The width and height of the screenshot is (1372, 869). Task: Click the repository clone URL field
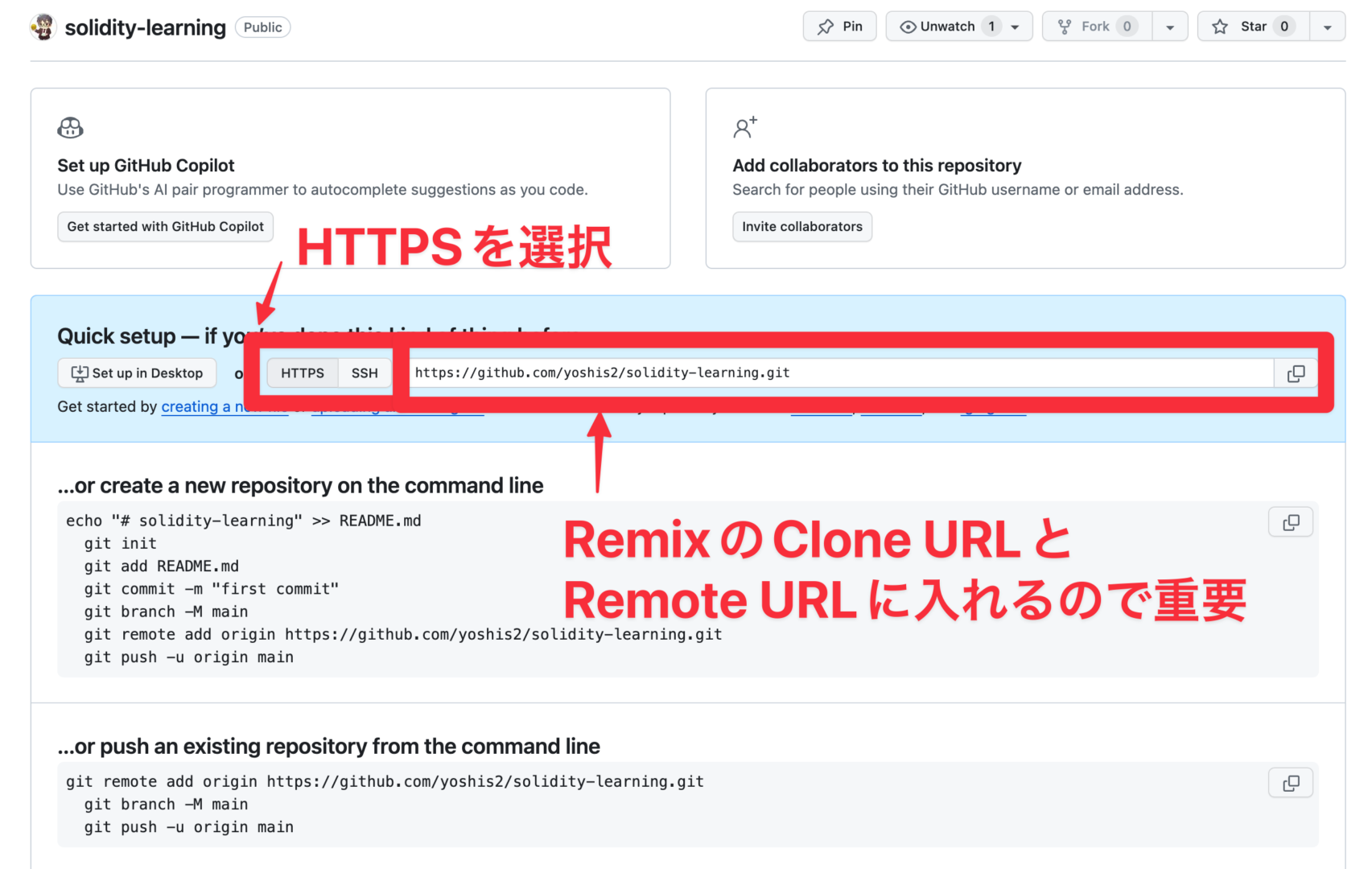(x=842, y=373)
